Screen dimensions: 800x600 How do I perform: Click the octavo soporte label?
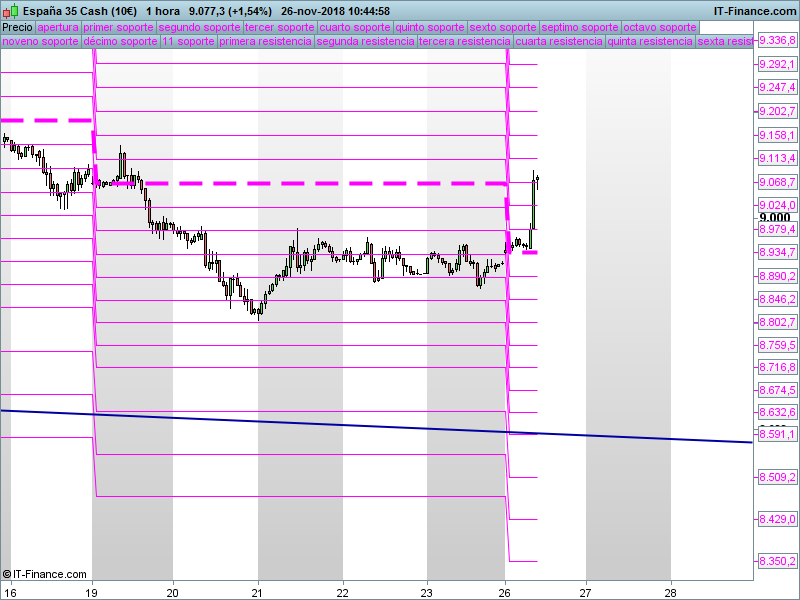click(660, 27)
